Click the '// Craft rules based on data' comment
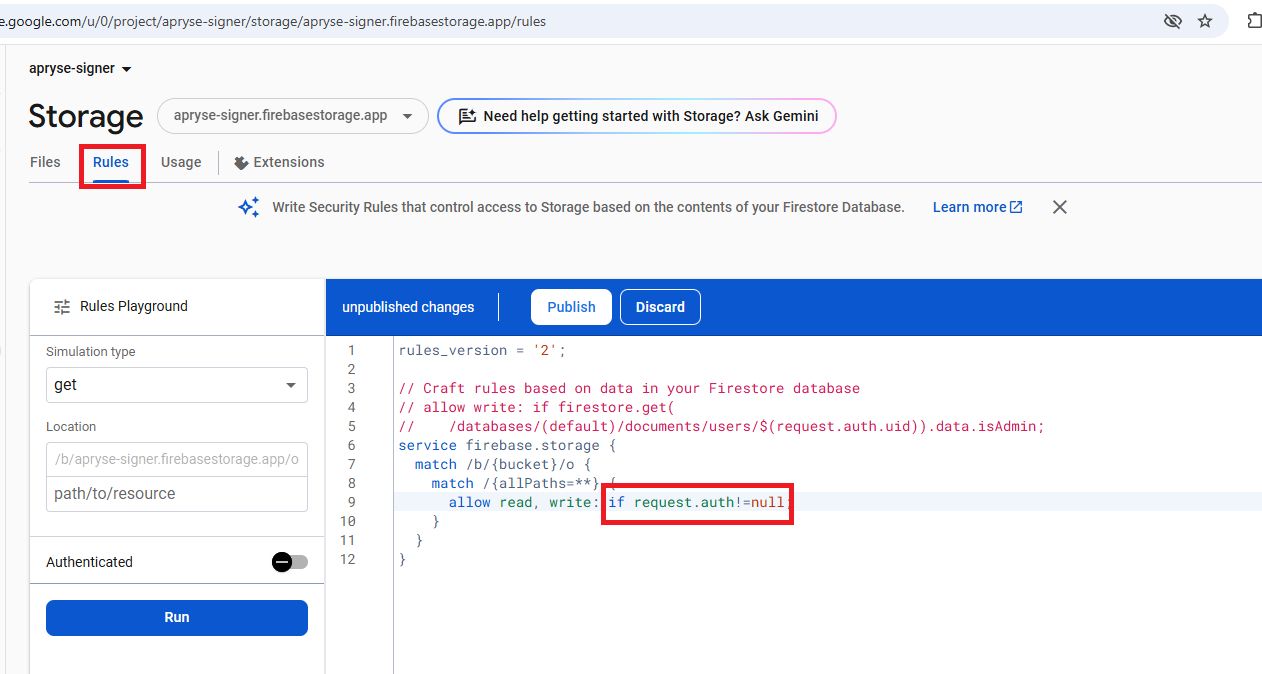Screen dimensions: 1262x674 click(629, 388)
